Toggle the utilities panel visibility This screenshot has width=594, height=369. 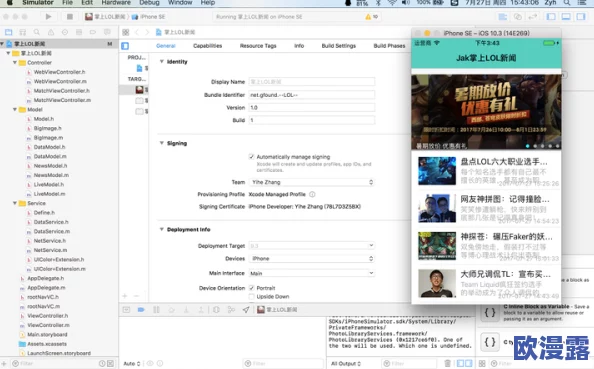click(581, 17)
